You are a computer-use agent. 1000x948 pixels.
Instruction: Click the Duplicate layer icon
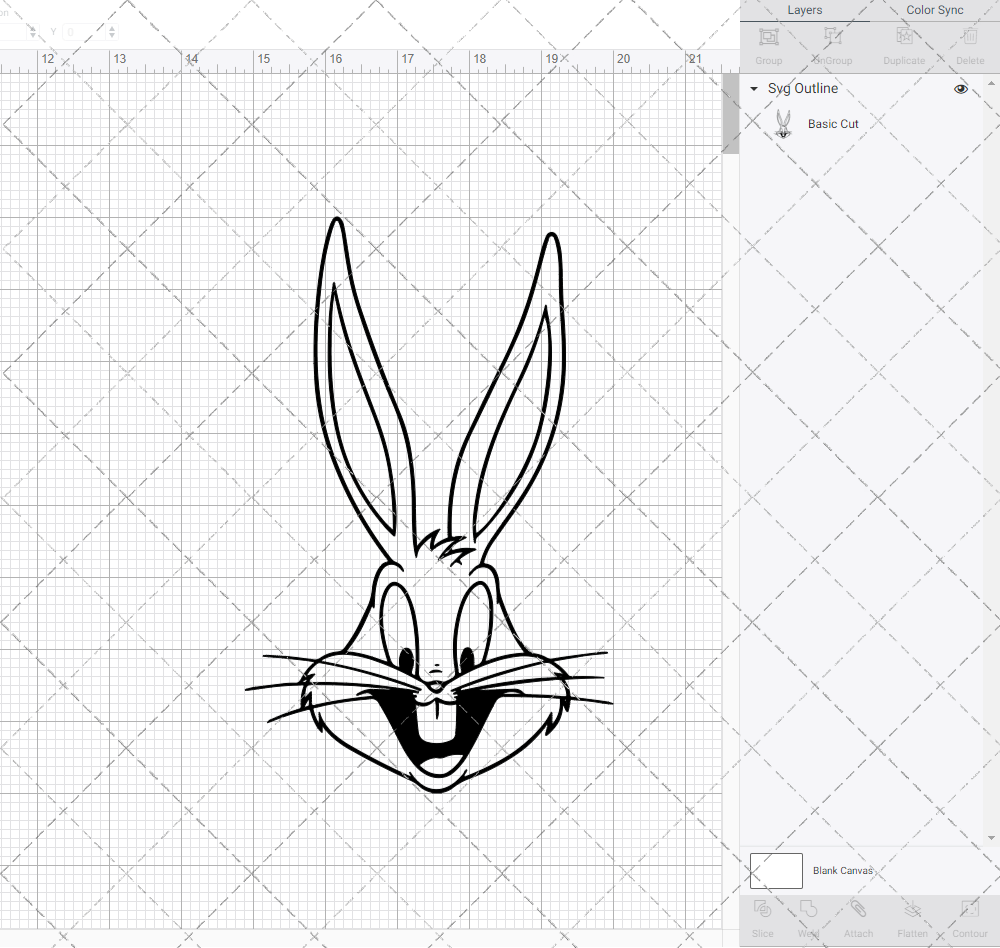904,37
